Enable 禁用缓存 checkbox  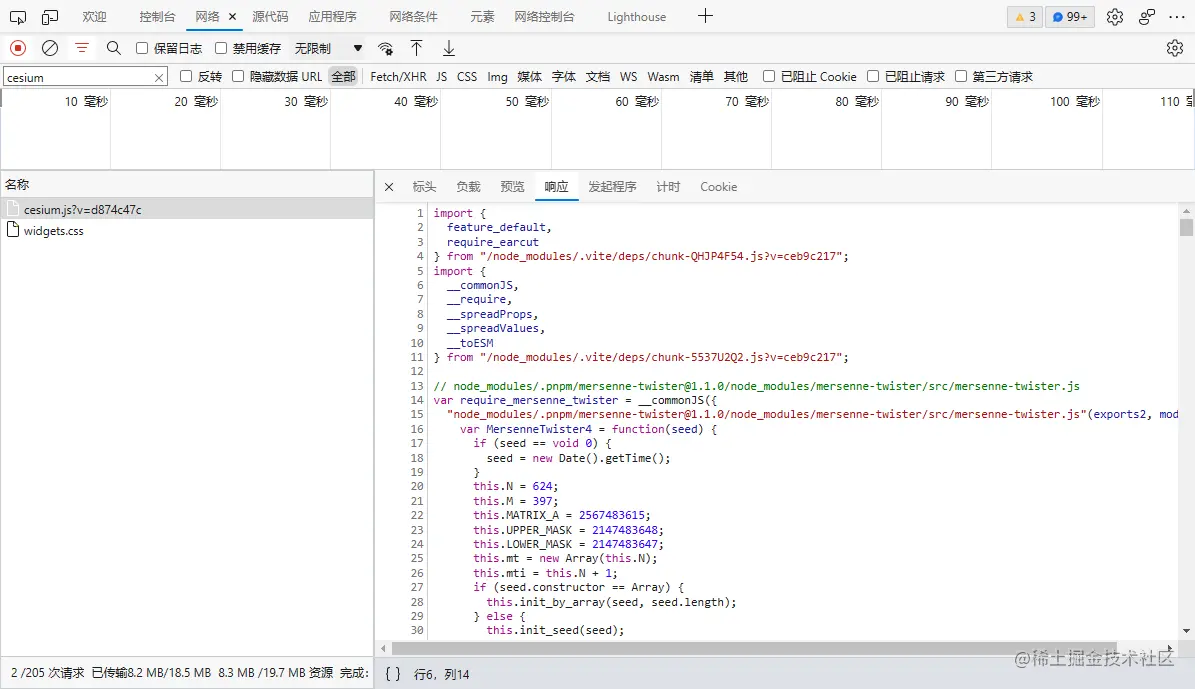click(221, 48)
